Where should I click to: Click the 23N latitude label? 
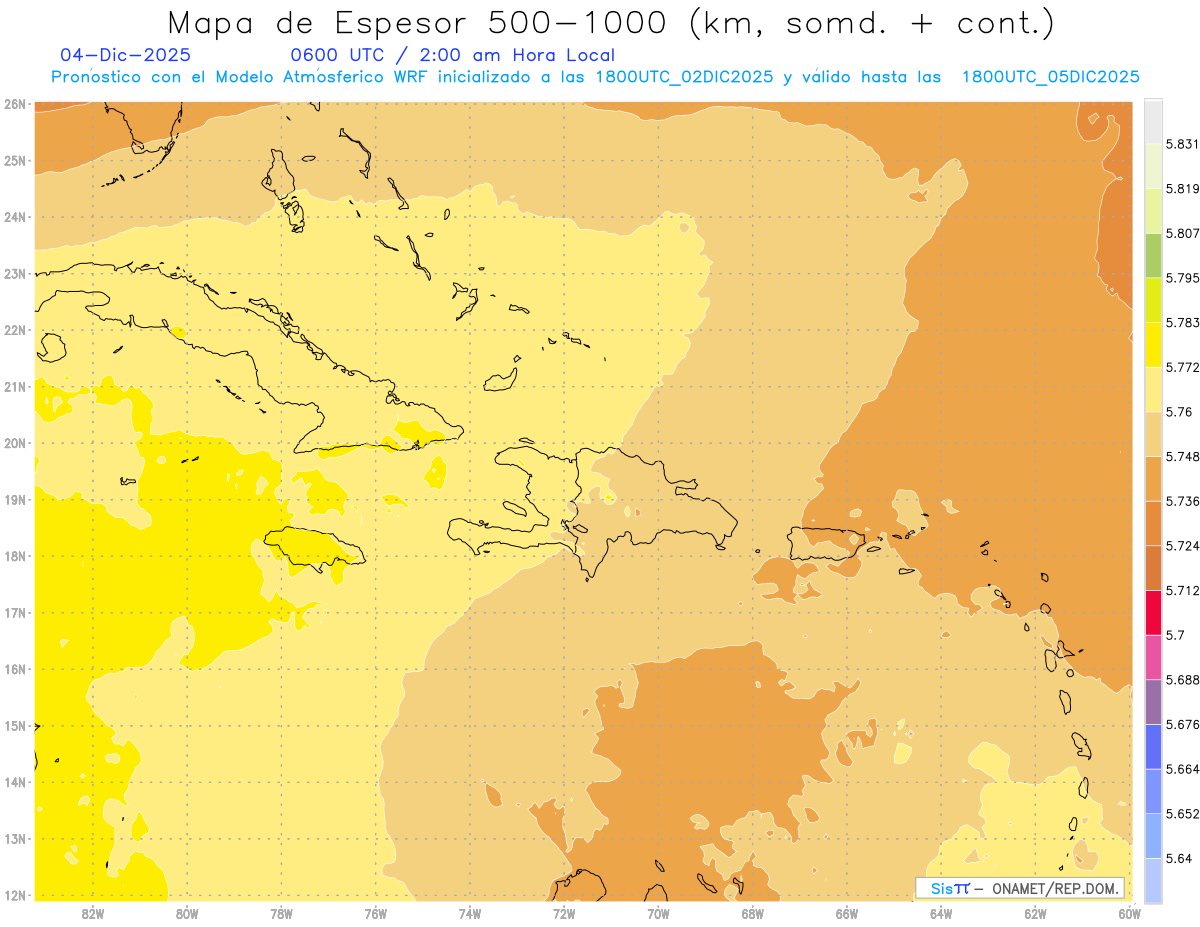pyautogui.click(x=14, y=273)
